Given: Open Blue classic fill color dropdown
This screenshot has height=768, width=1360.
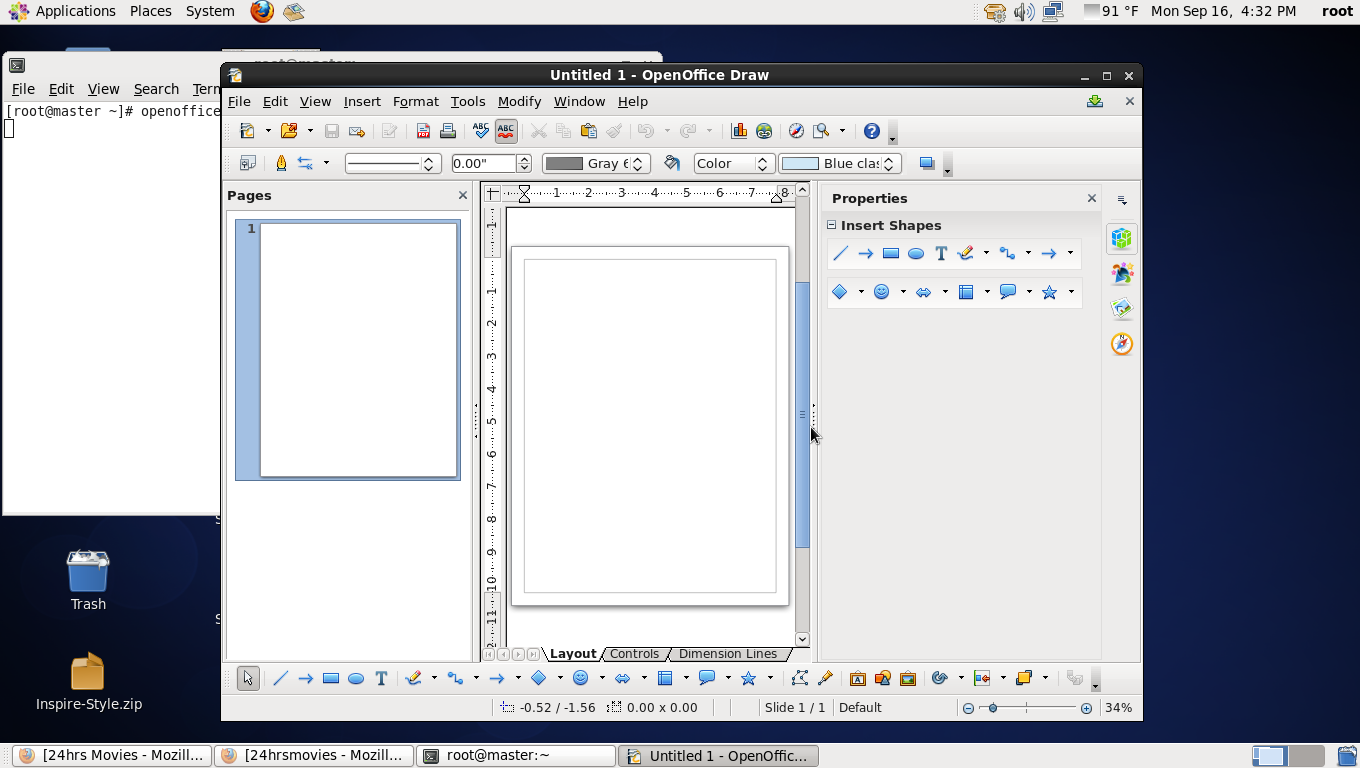Looking at the screenshot, I should click(840, 163).
